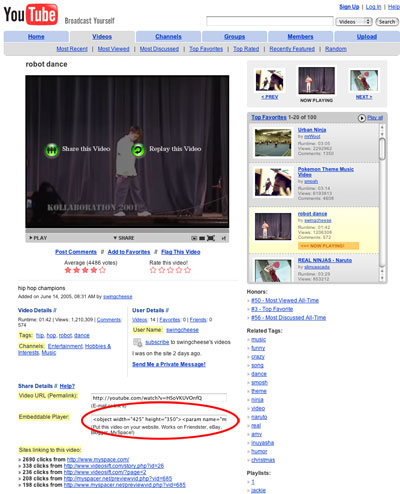Select the Recently Featured submenu link
The height and width of the screenshot is (494, 400).
coord(292,49)
